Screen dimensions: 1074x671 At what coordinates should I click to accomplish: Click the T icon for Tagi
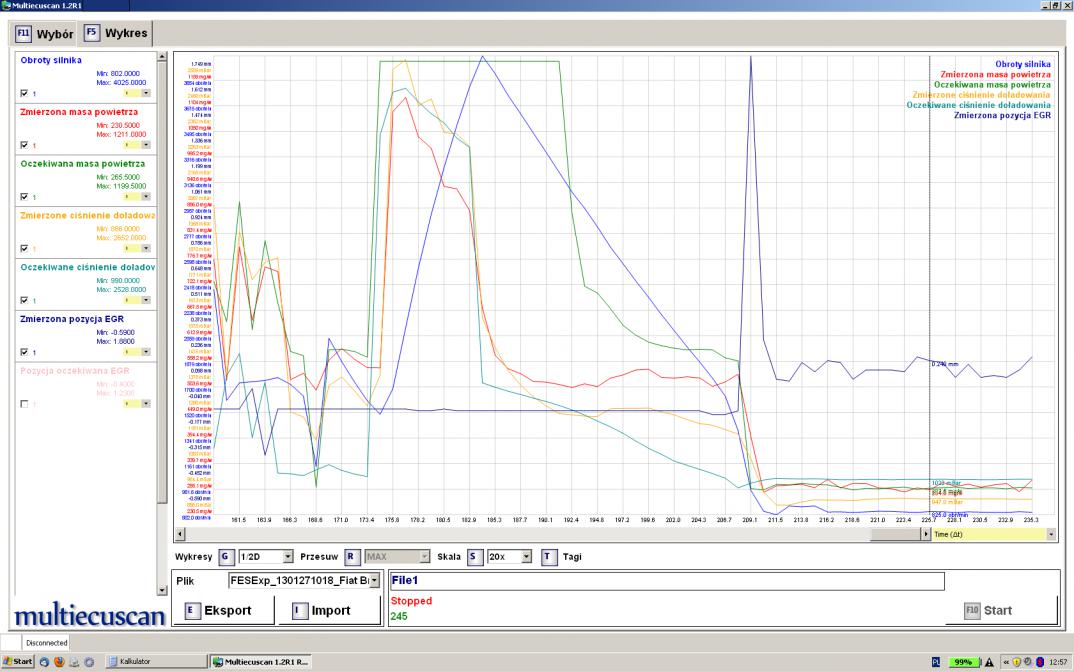[548, 556]
